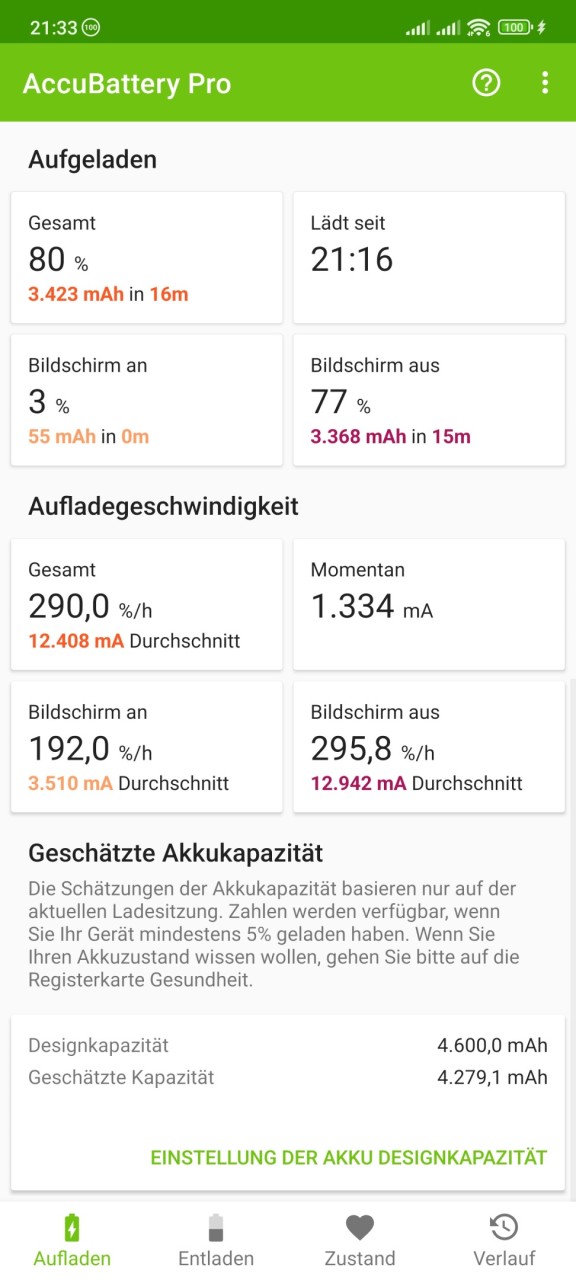Tap the Verlauf history clock icon
The width and height of the screenshot is (576, 1280).
point(504,1227)
